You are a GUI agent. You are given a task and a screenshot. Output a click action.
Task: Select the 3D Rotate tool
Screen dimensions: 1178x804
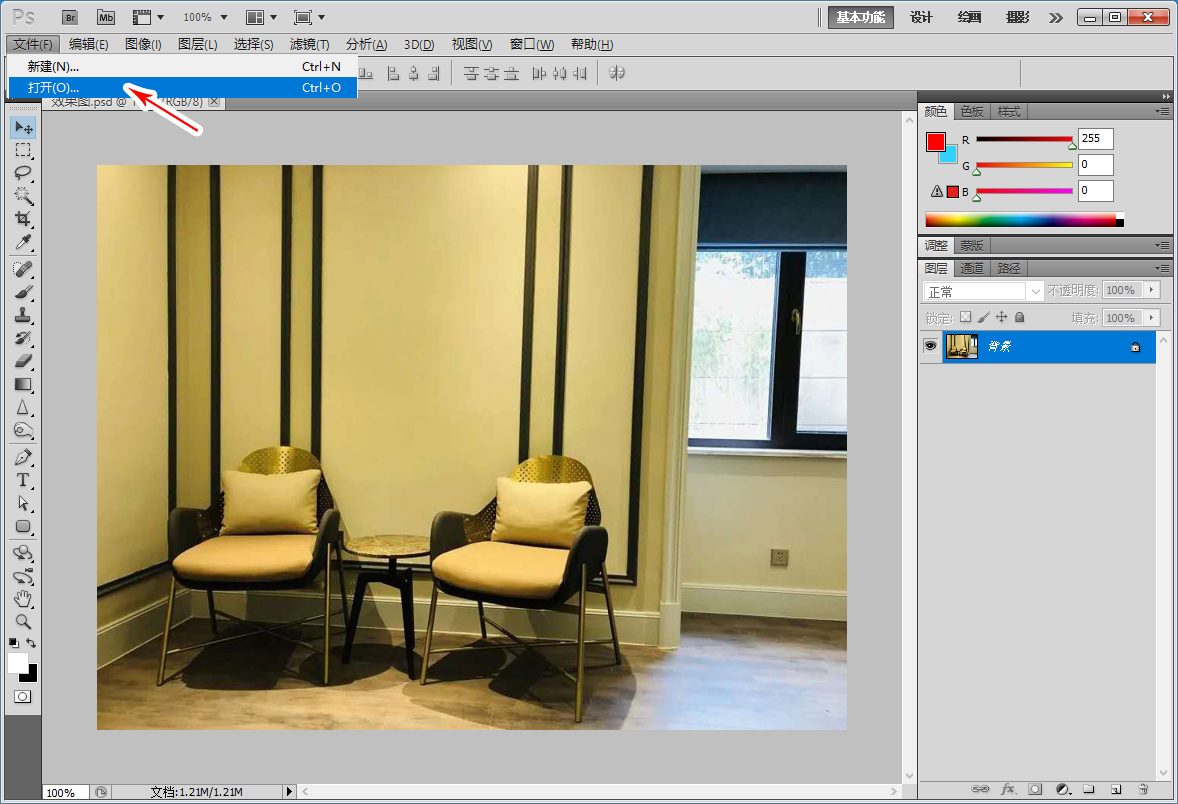click(x=23, y=553)
